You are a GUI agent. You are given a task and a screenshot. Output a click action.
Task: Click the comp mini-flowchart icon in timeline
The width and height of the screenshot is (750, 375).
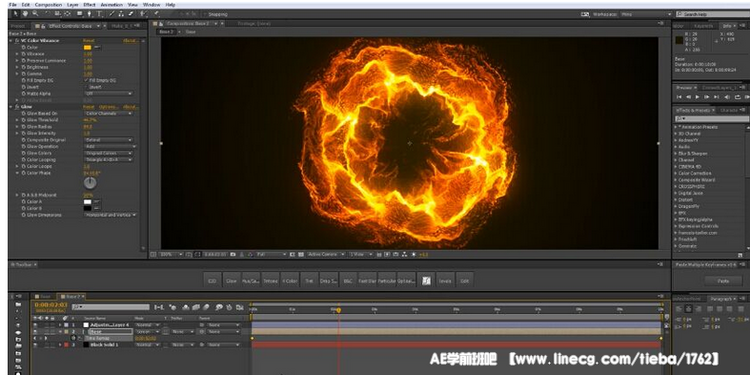point(158,307)
